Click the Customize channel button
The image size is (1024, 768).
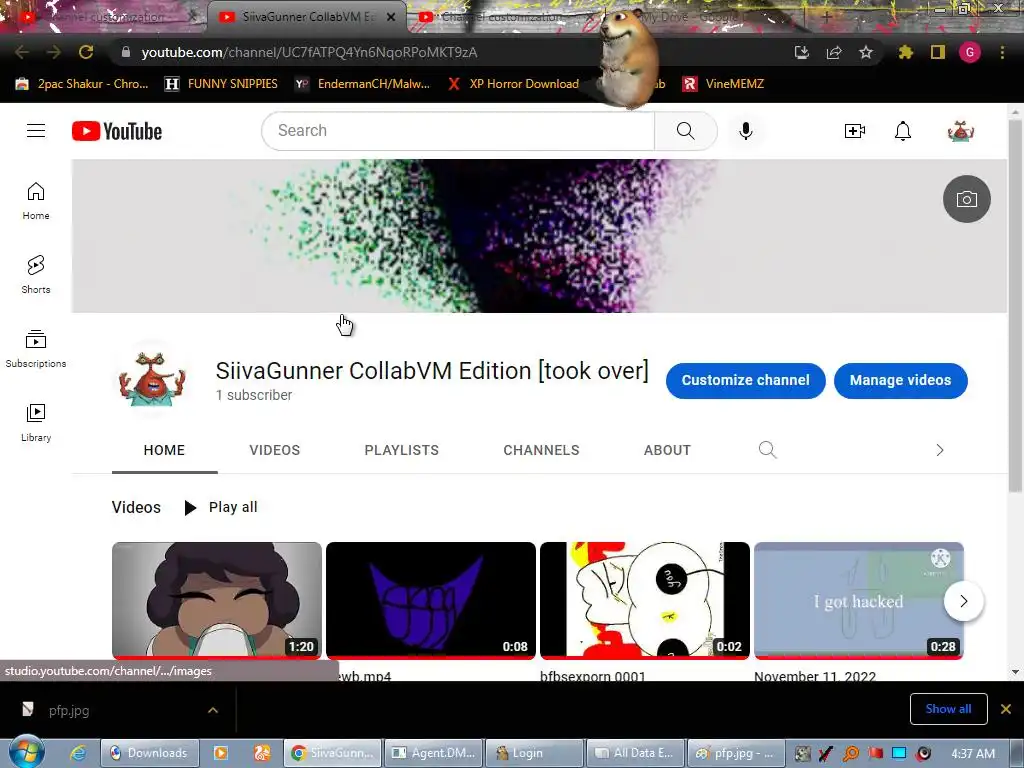(745, 380)
